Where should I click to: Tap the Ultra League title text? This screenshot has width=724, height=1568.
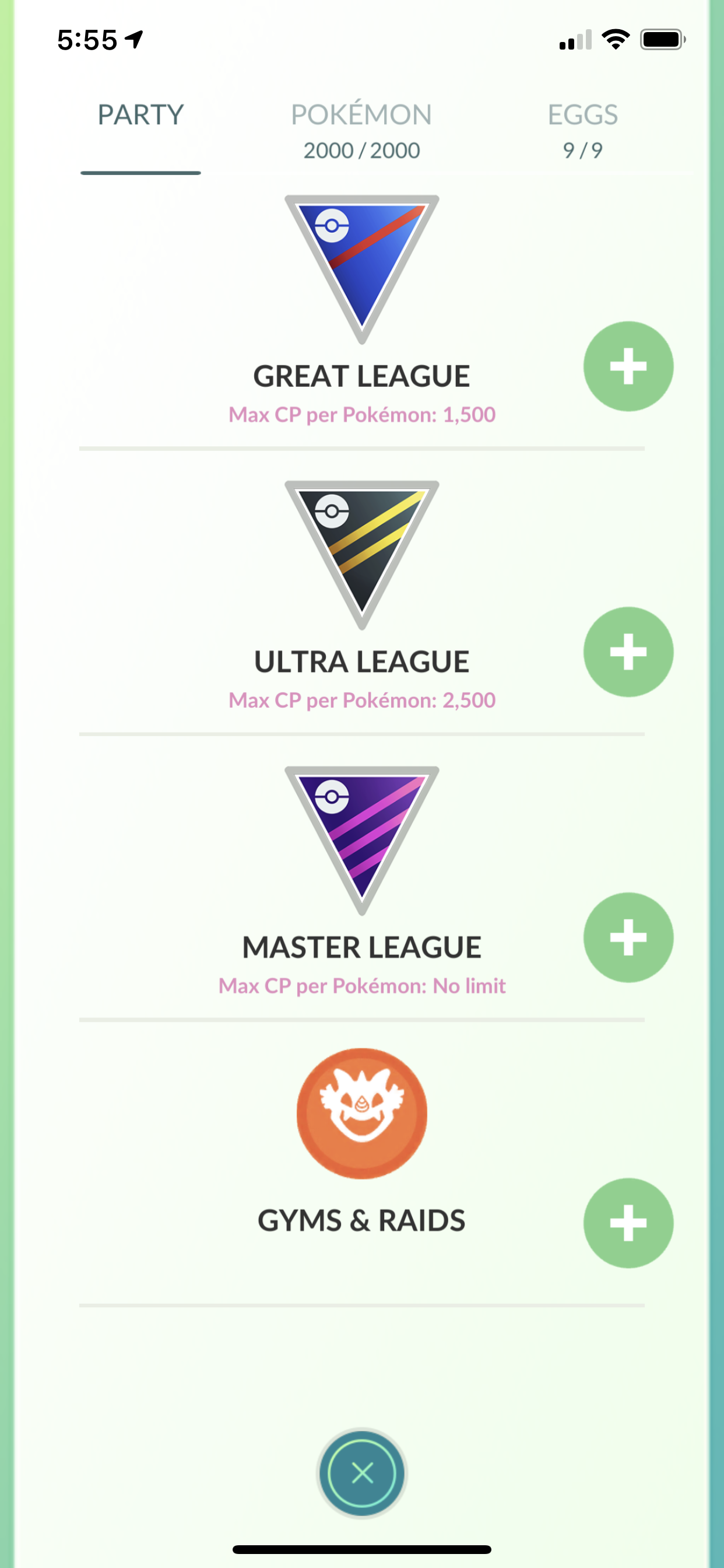pyautogui.click(x=362, y=661)
